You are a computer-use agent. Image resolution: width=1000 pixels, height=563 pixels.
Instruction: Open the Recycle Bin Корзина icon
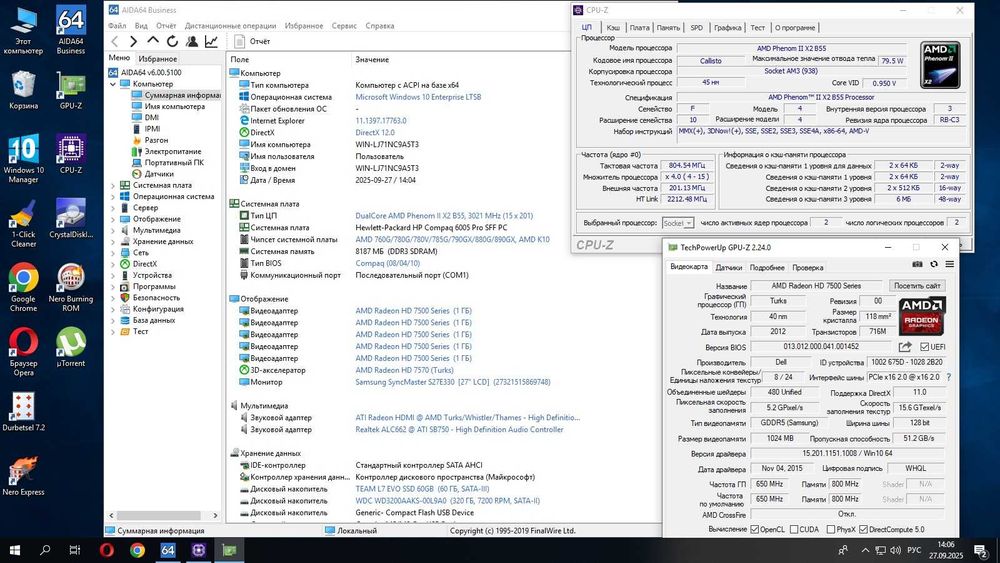click(x=24, y=90)
